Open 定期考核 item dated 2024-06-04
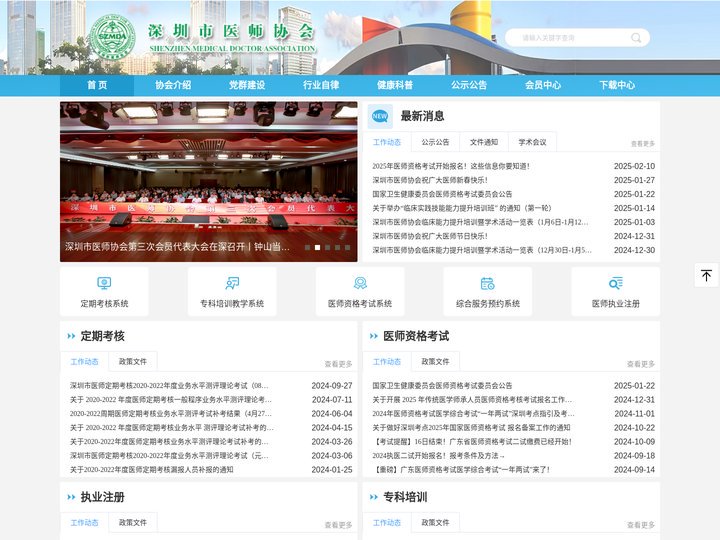Image resolution: width=720 pixels, height=540 pixels. [x=170, y=414]
